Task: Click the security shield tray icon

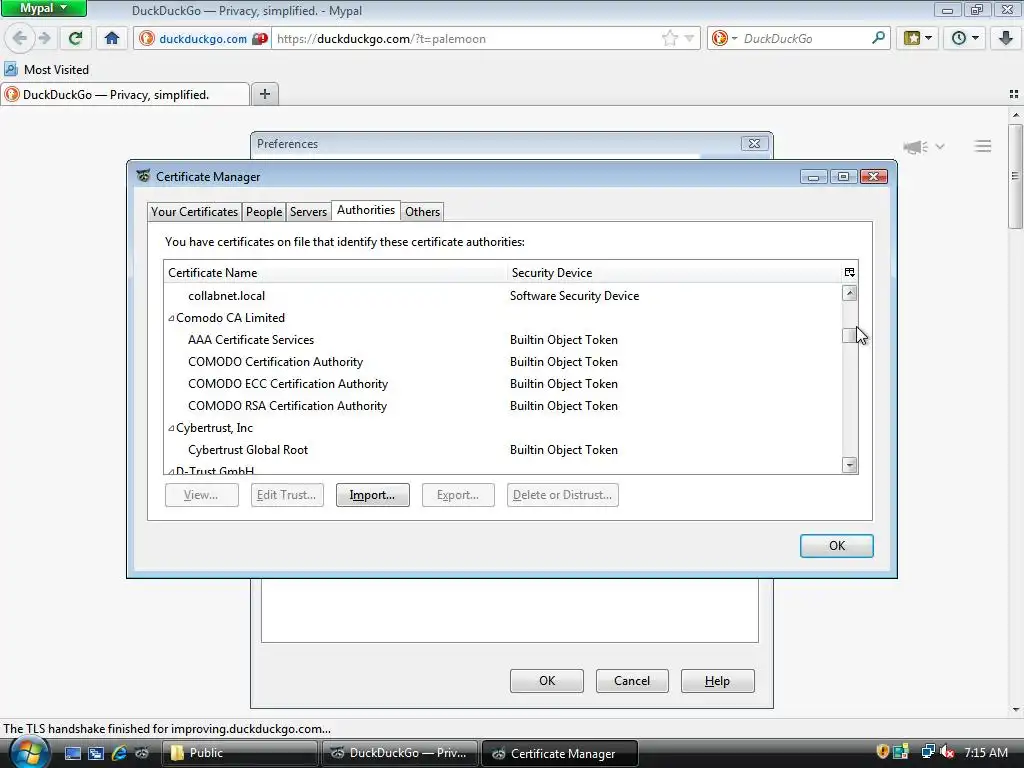Action: click(x=882, y=752)
